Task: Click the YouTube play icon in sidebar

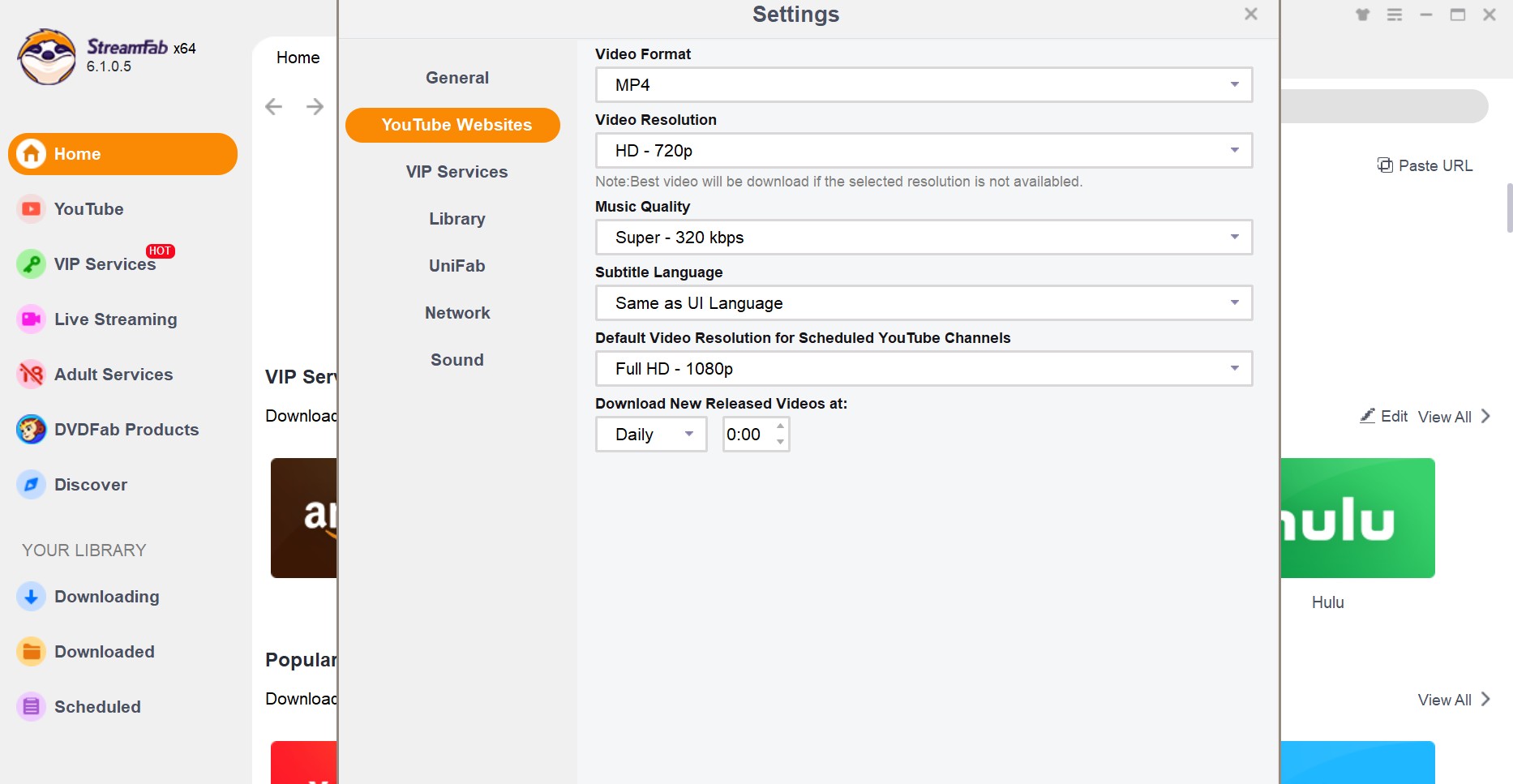Action: [31, 209]
